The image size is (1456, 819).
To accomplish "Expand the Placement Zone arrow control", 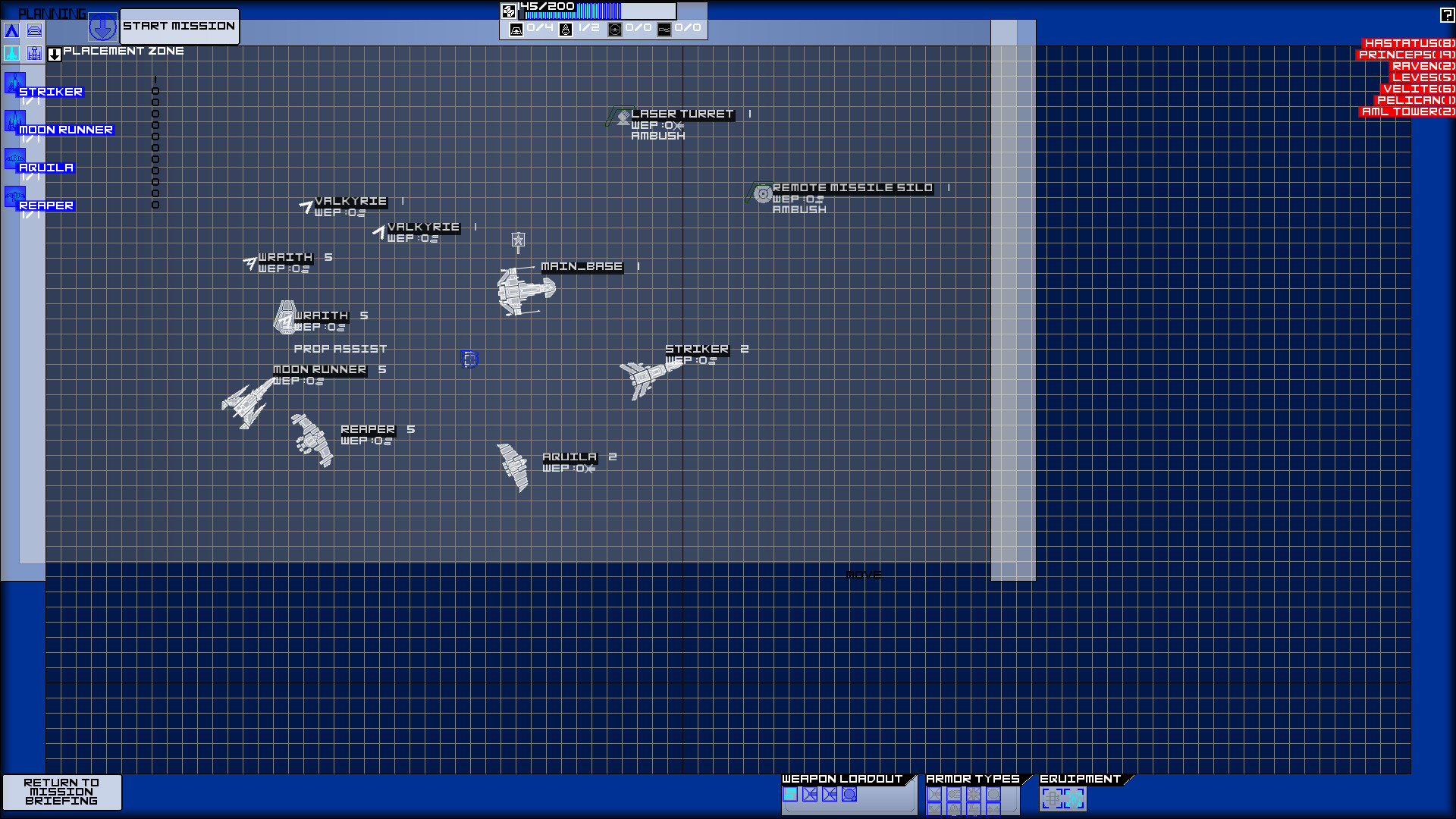I will point(55,52).
